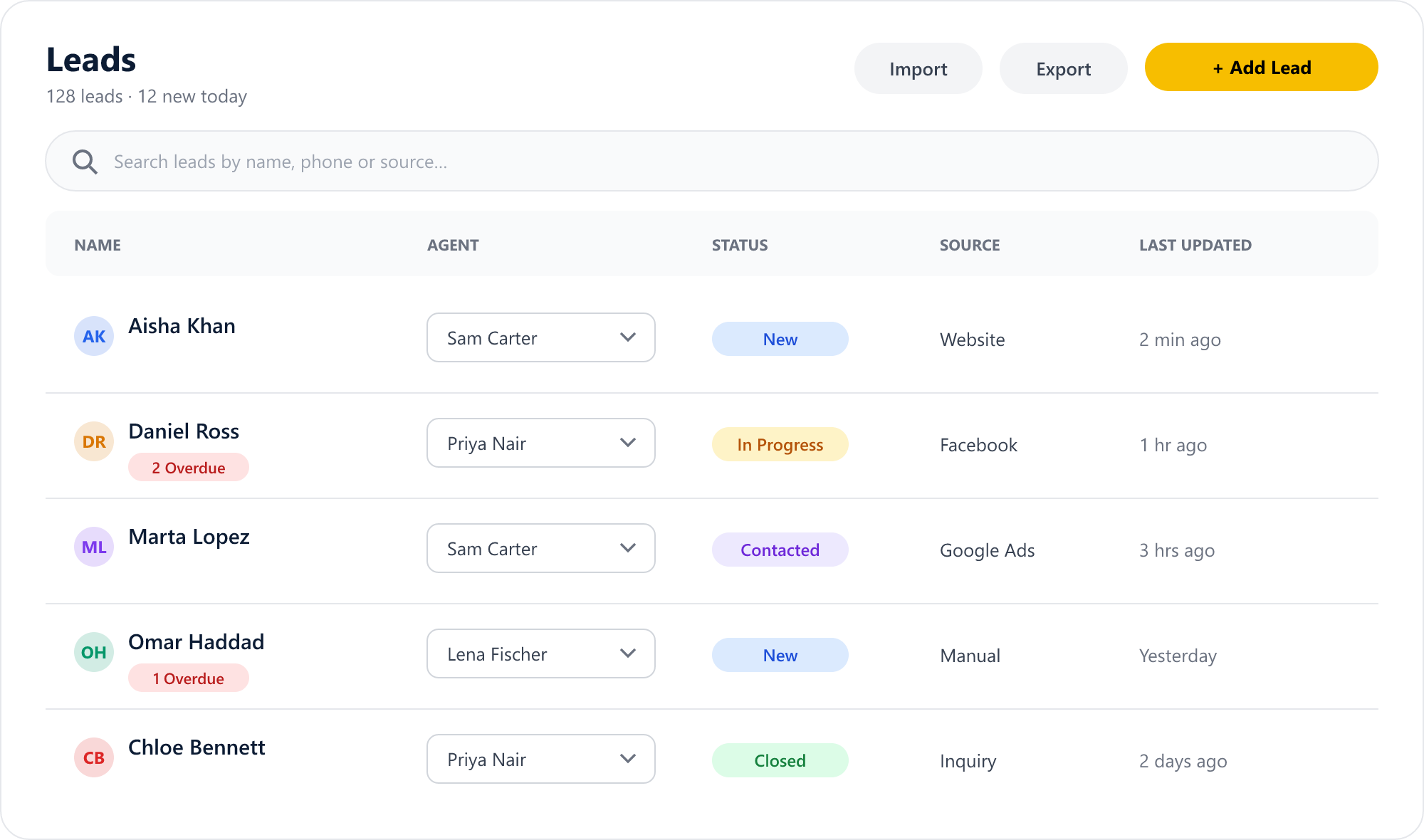1424x840 pixels.
Task: Click Marta Lopez's ML avatar
Action: coord(94,547)
